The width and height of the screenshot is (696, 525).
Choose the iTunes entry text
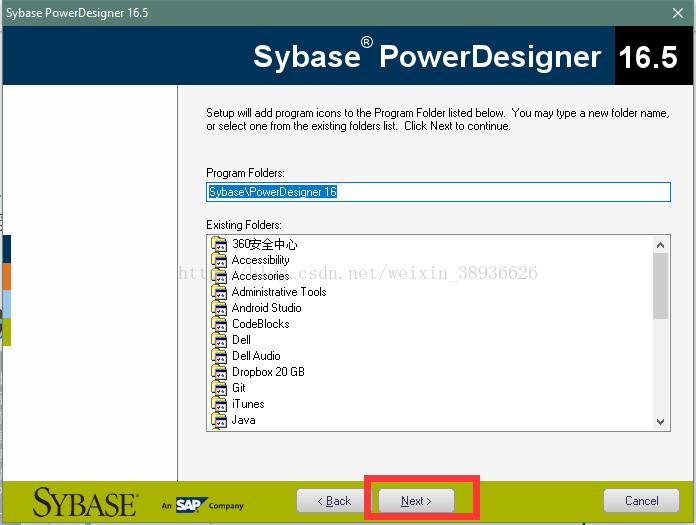click(x=248, y=404)
